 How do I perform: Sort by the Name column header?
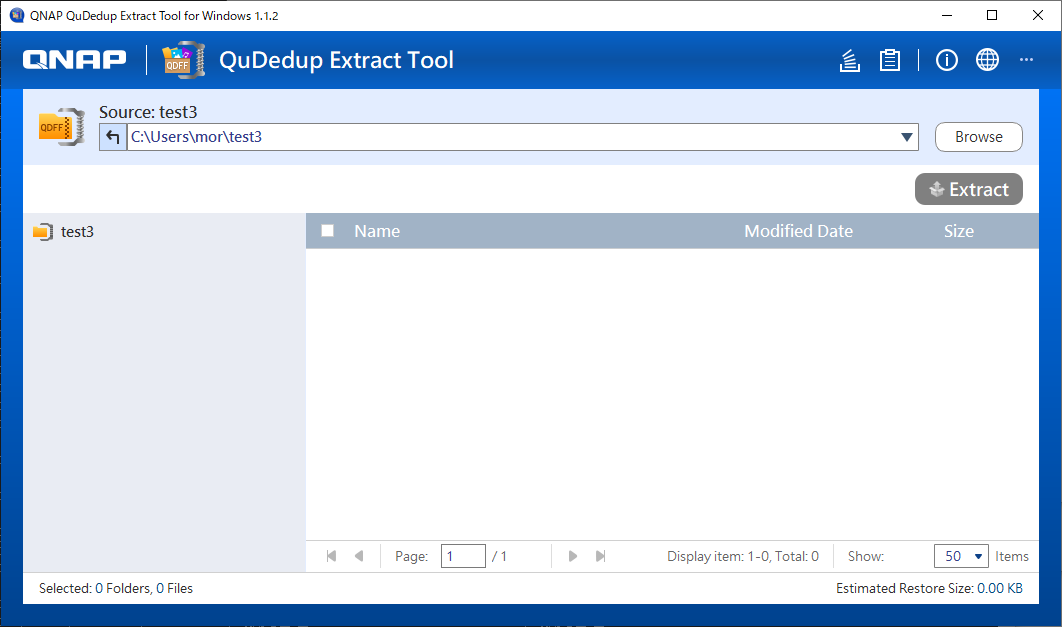click(377, 232)
